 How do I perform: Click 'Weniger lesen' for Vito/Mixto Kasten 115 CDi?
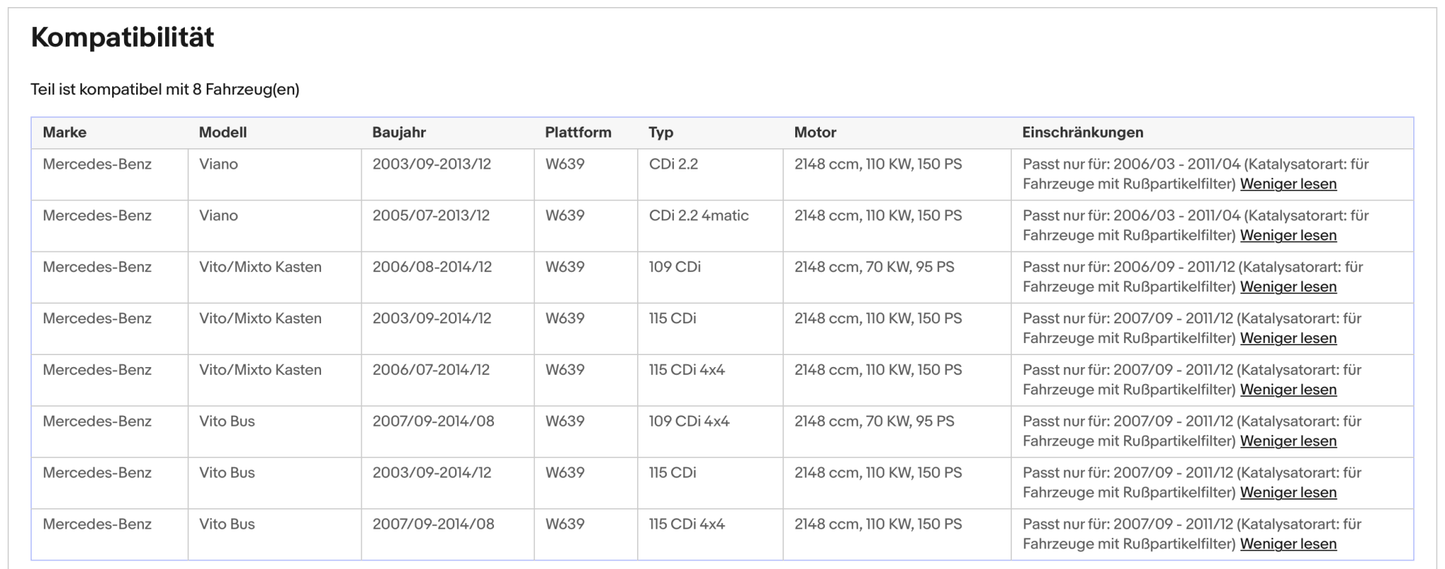point(1288,338)
